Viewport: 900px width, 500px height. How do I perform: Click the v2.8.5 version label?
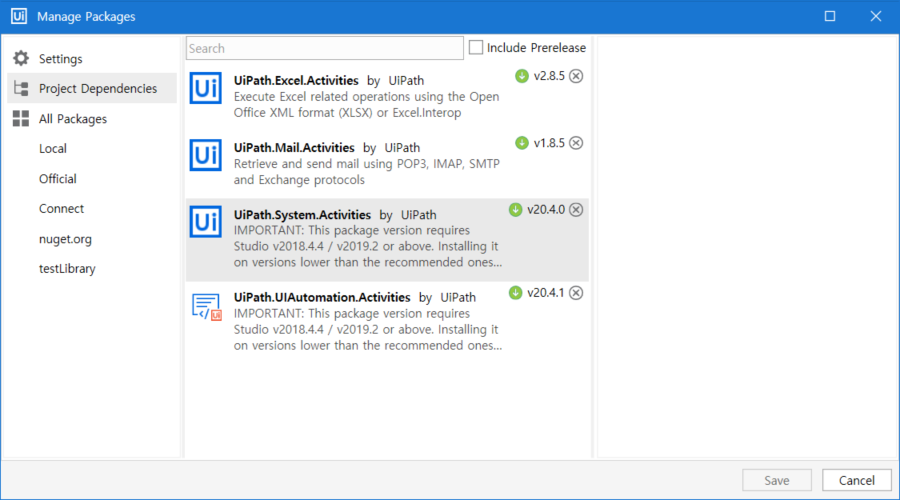pyautogui.click(x=549, y=76)
